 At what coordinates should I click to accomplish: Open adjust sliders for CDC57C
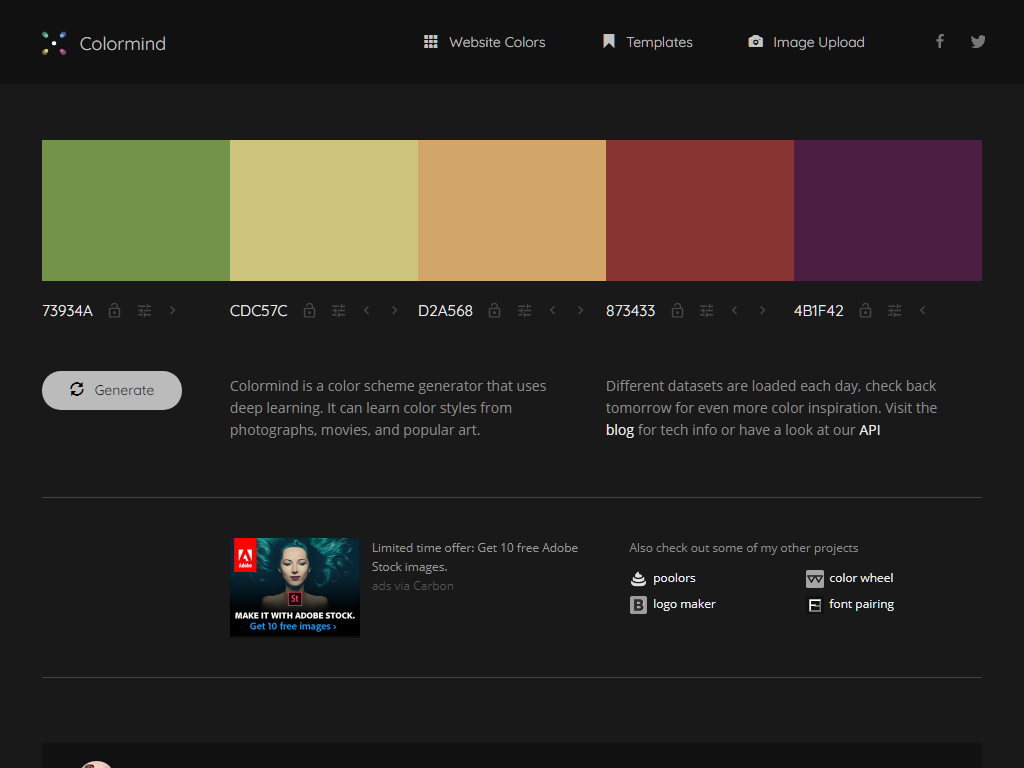pyautogui.click(x=338, y=311)
